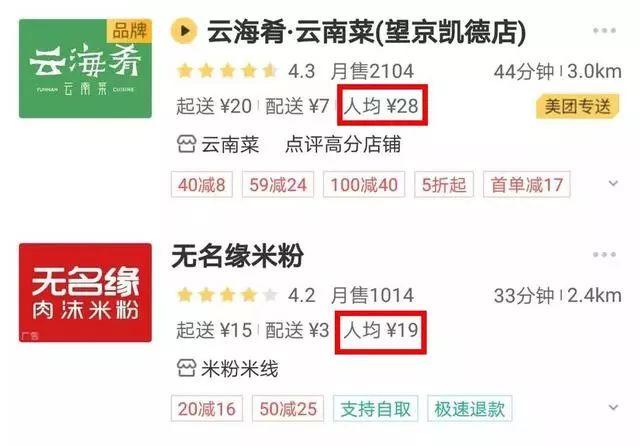Click the shop category icon beside 云南菜

186,144
